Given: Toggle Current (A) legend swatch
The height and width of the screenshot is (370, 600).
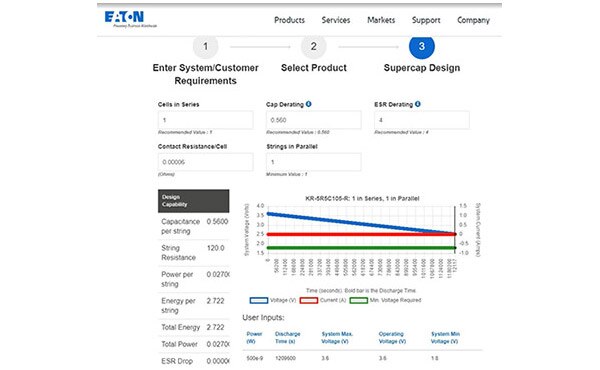Looking at the screenshot, I should coord(309,300).
